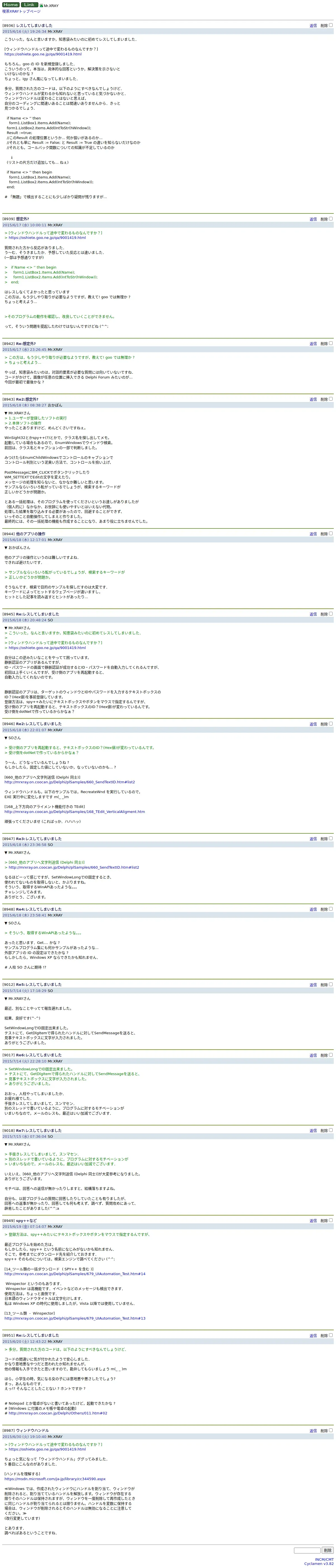Open 660_SendTextID.htm#list2 link in post 8946
This screenshot has height=1568, width=336.
(69, 782)
